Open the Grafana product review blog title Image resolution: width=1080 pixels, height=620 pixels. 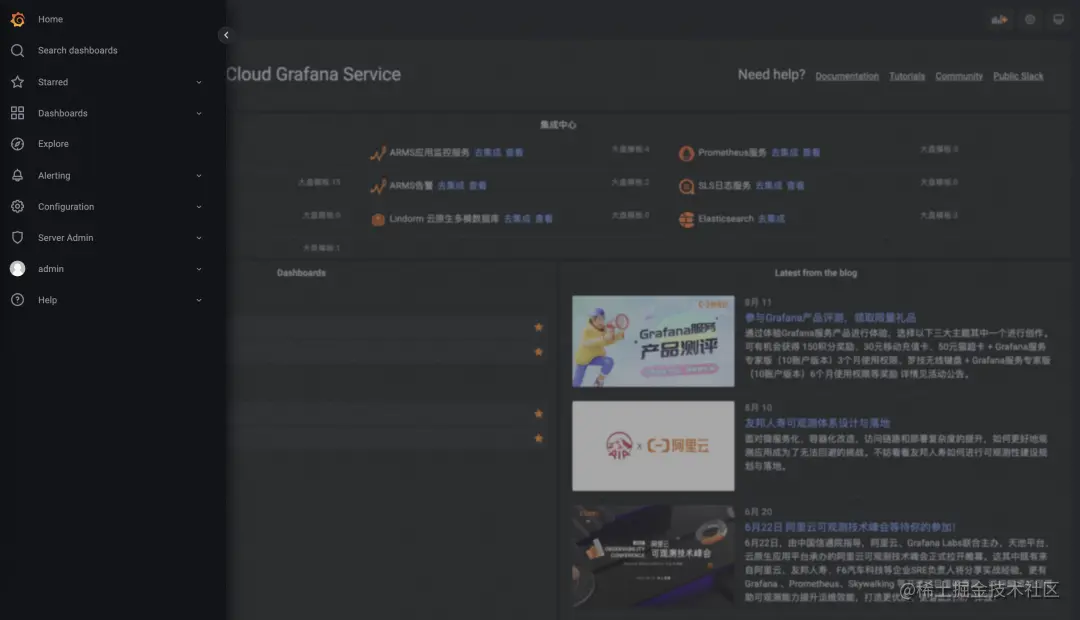[830, 318]
